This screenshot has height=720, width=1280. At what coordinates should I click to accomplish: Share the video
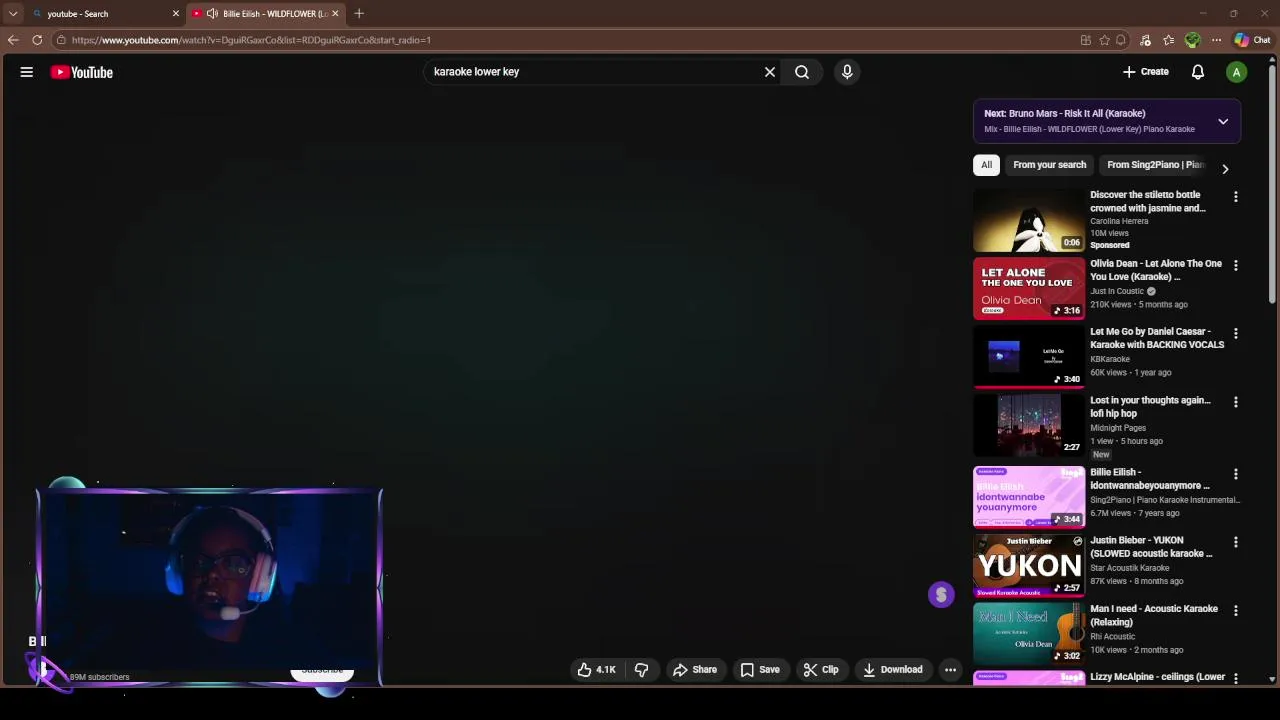(x=695, y=670)
